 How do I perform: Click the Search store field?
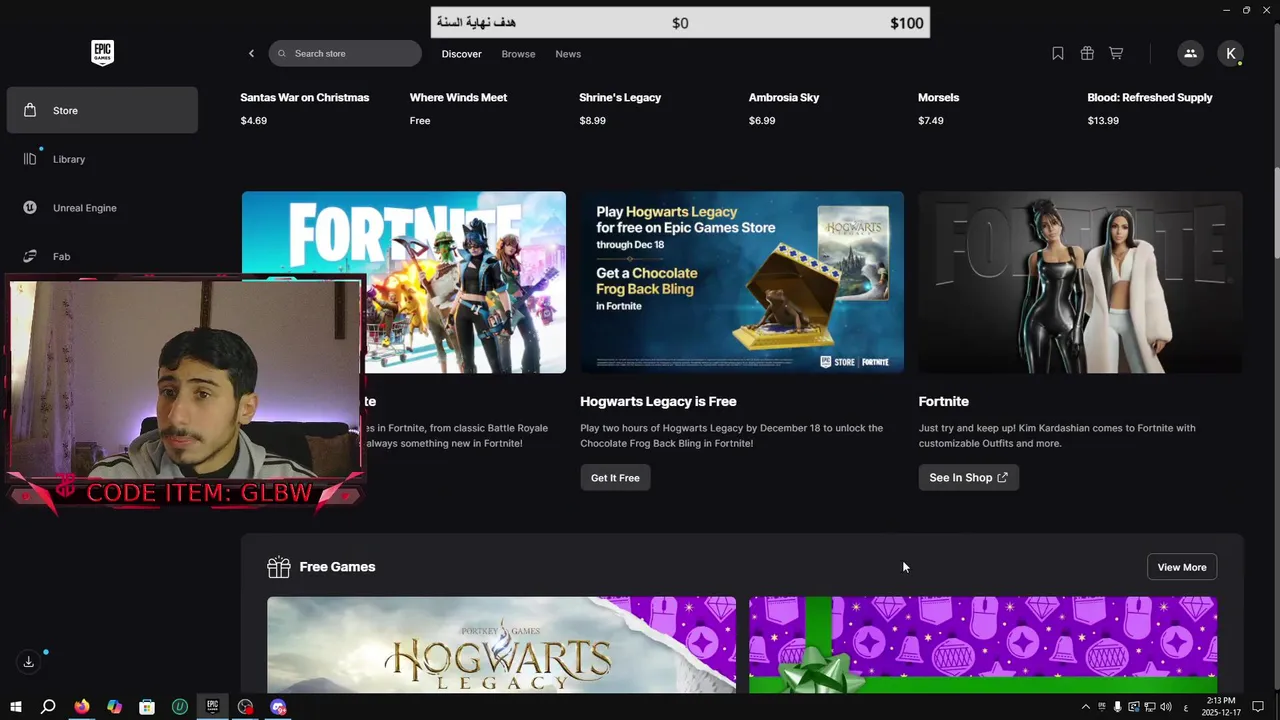coord(345,53)
